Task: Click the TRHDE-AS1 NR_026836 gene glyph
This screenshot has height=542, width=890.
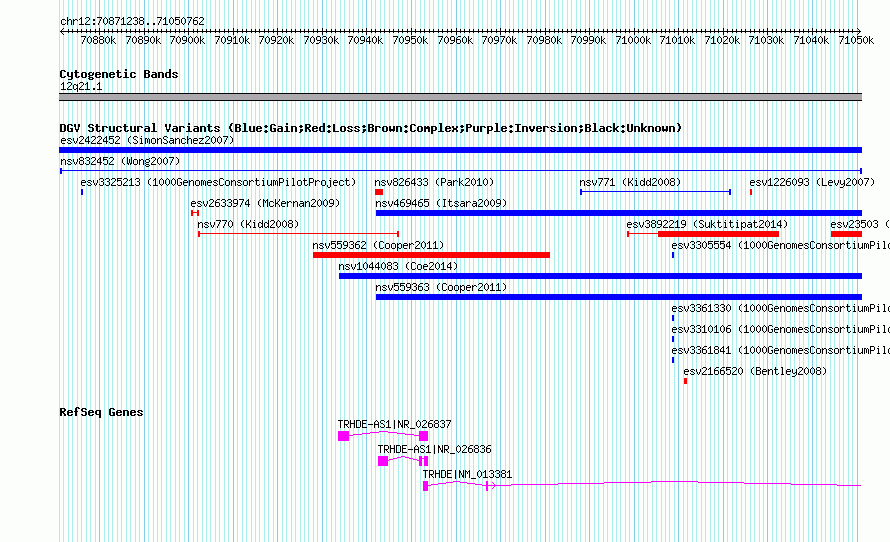Action: coord(403,460)
